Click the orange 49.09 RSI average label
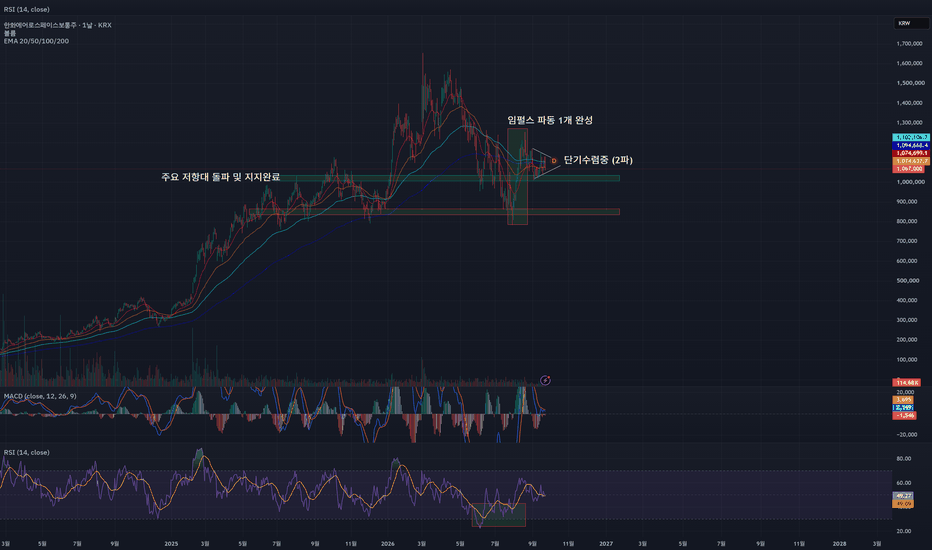Image resolution: width=932 pixels, height=550 pixels. 903,504
